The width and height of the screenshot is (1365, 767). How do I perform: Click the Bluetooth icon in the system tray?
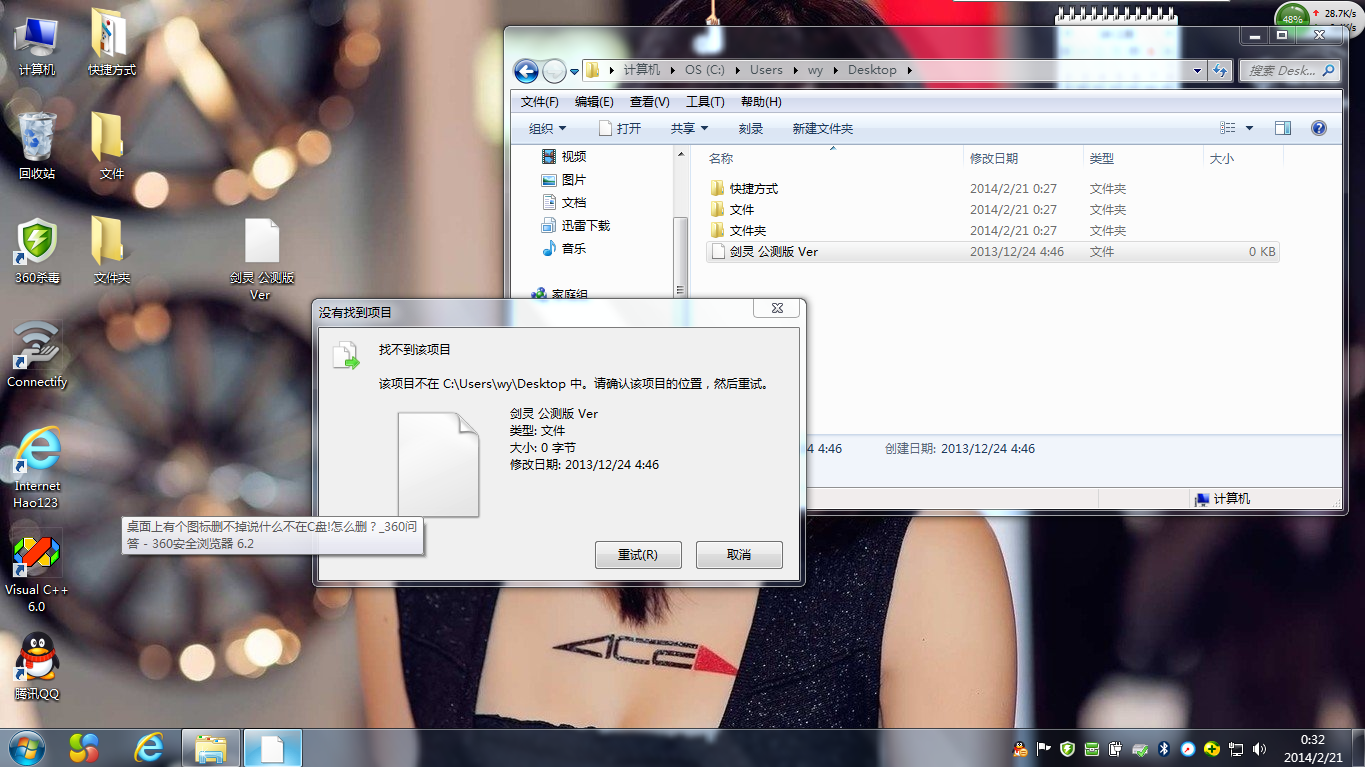[1163, 748]
